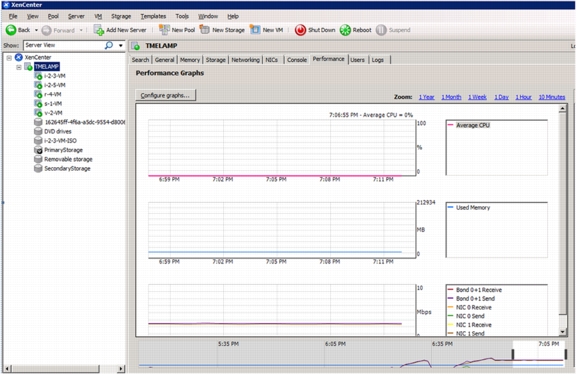Image resolution: width=578 pixels, height=376 pixels.
Task: Zoom graphs to 1 Year
Action: 426,97
